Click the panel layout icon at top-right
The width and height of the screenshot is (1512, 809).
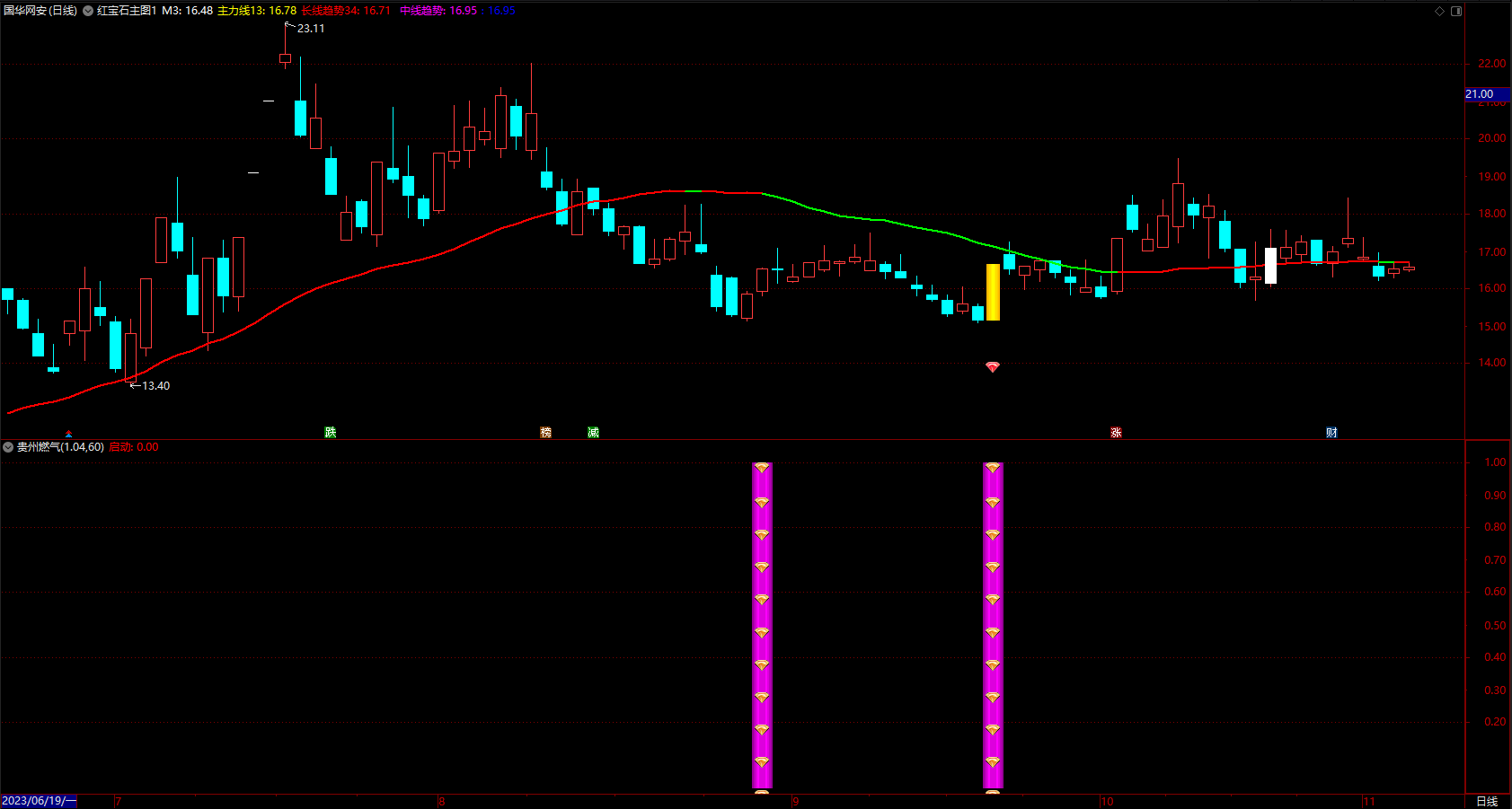point(1456,11)
